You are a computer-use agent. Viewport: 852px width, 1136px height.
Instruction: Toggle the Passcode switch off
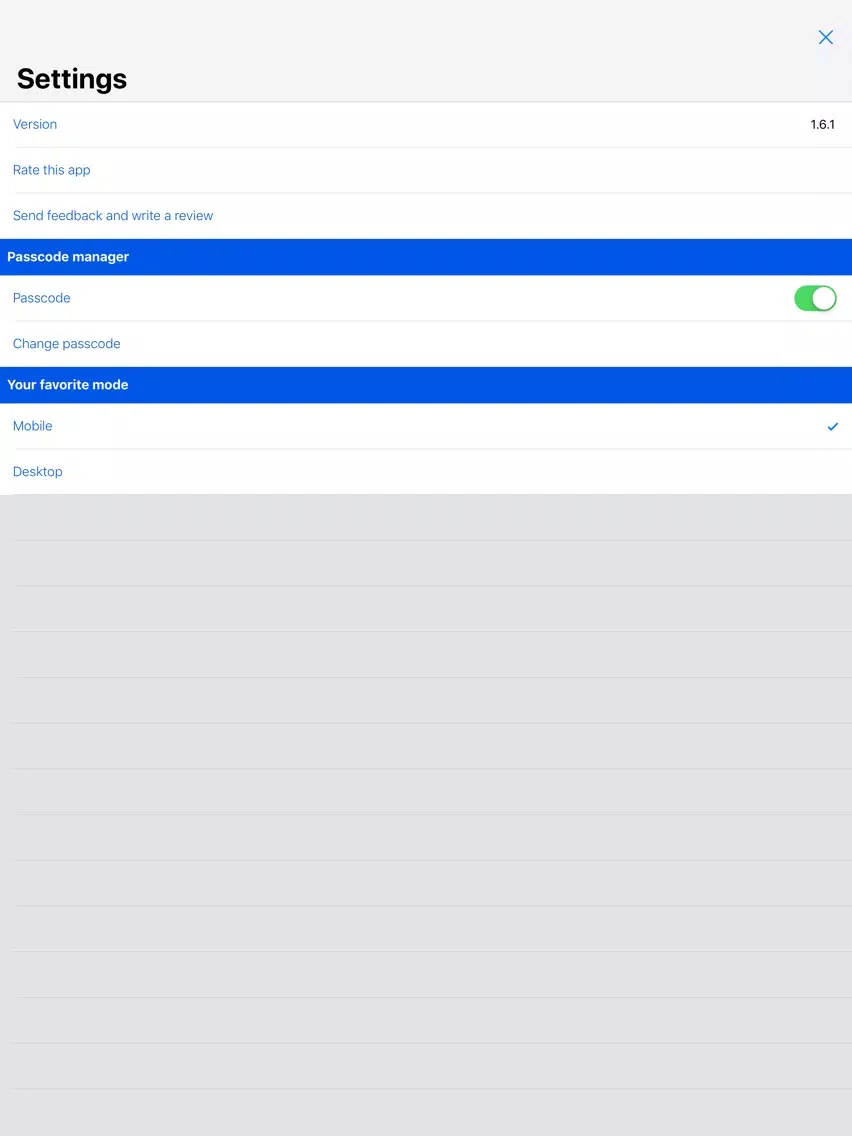[815, 298]
